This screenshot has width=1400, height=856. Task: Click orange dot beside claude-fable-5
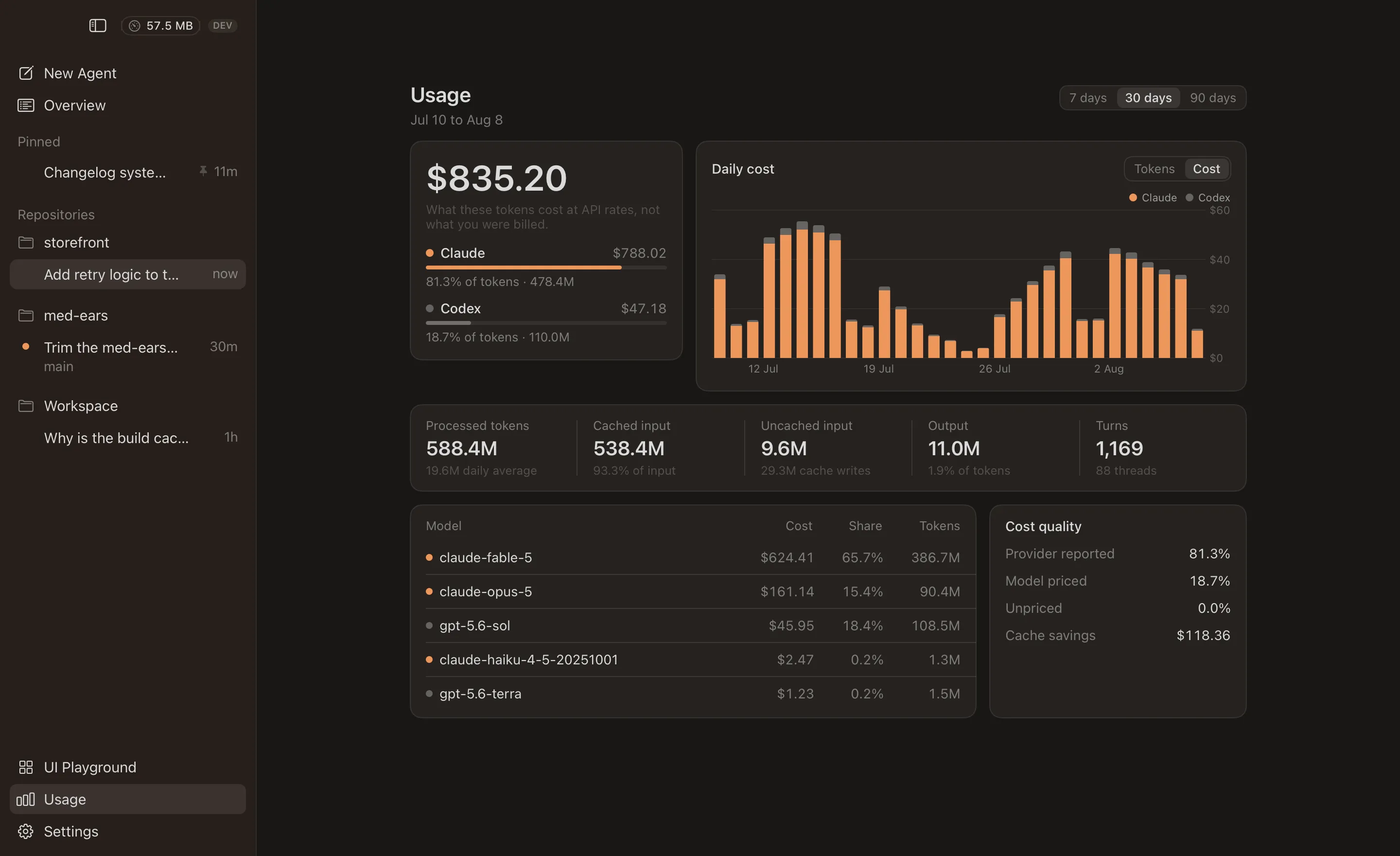pyautogui.click(x=429, y=557)
